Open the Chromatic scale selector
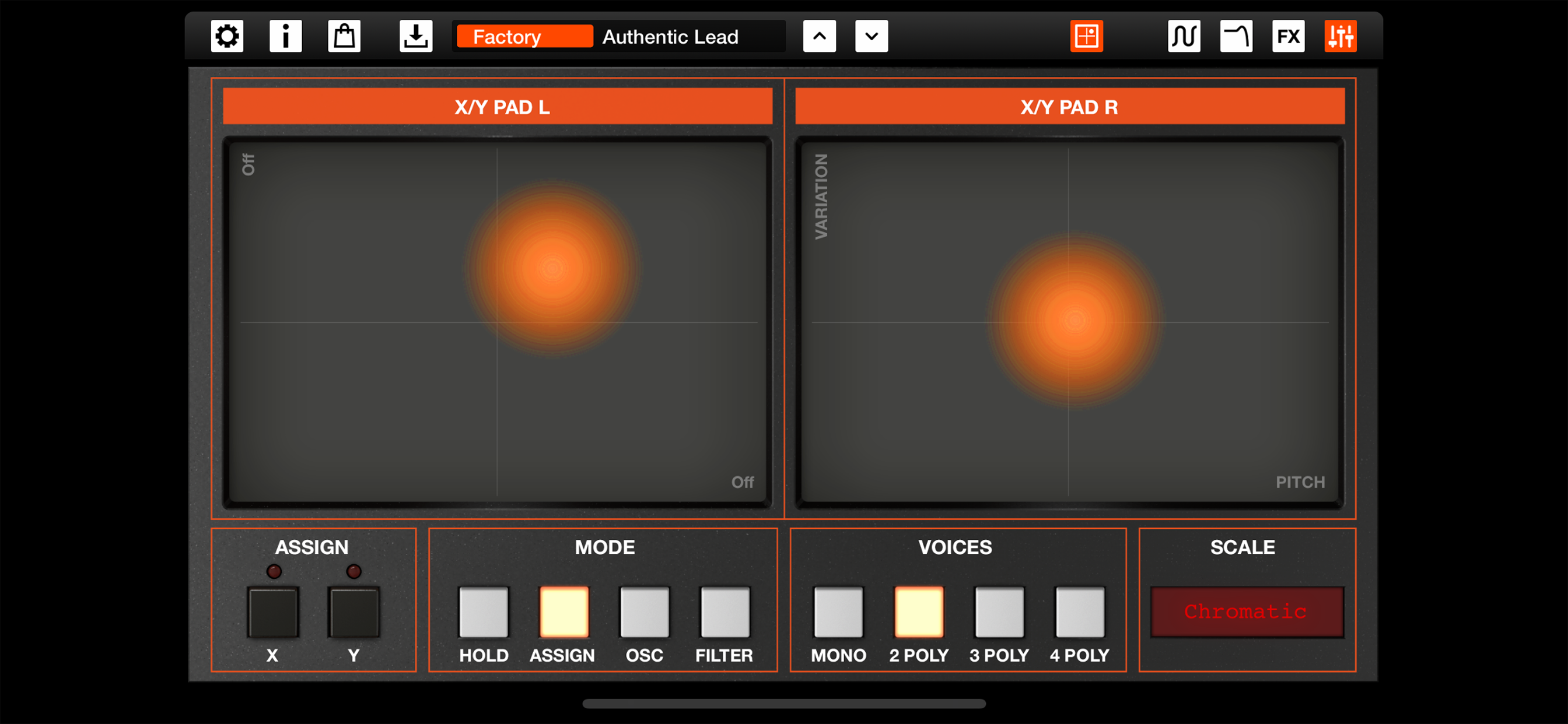The width and height of the screenshot is (1568, 724). pos(1247,612)
